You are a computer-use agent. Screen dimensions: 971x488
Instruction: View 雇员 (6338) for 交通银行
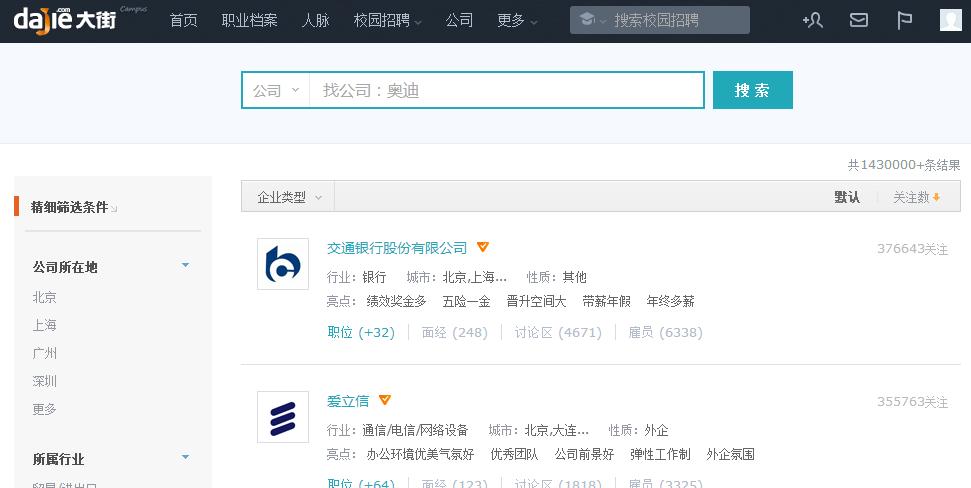(666, 333)
